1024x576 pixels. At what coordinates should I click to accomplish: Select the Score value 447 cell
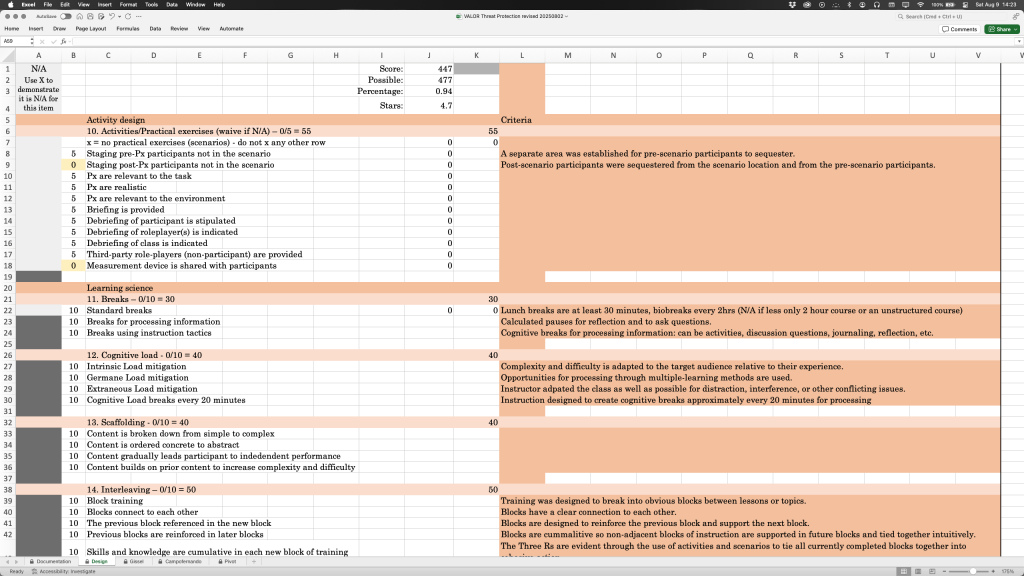(429, 69)
